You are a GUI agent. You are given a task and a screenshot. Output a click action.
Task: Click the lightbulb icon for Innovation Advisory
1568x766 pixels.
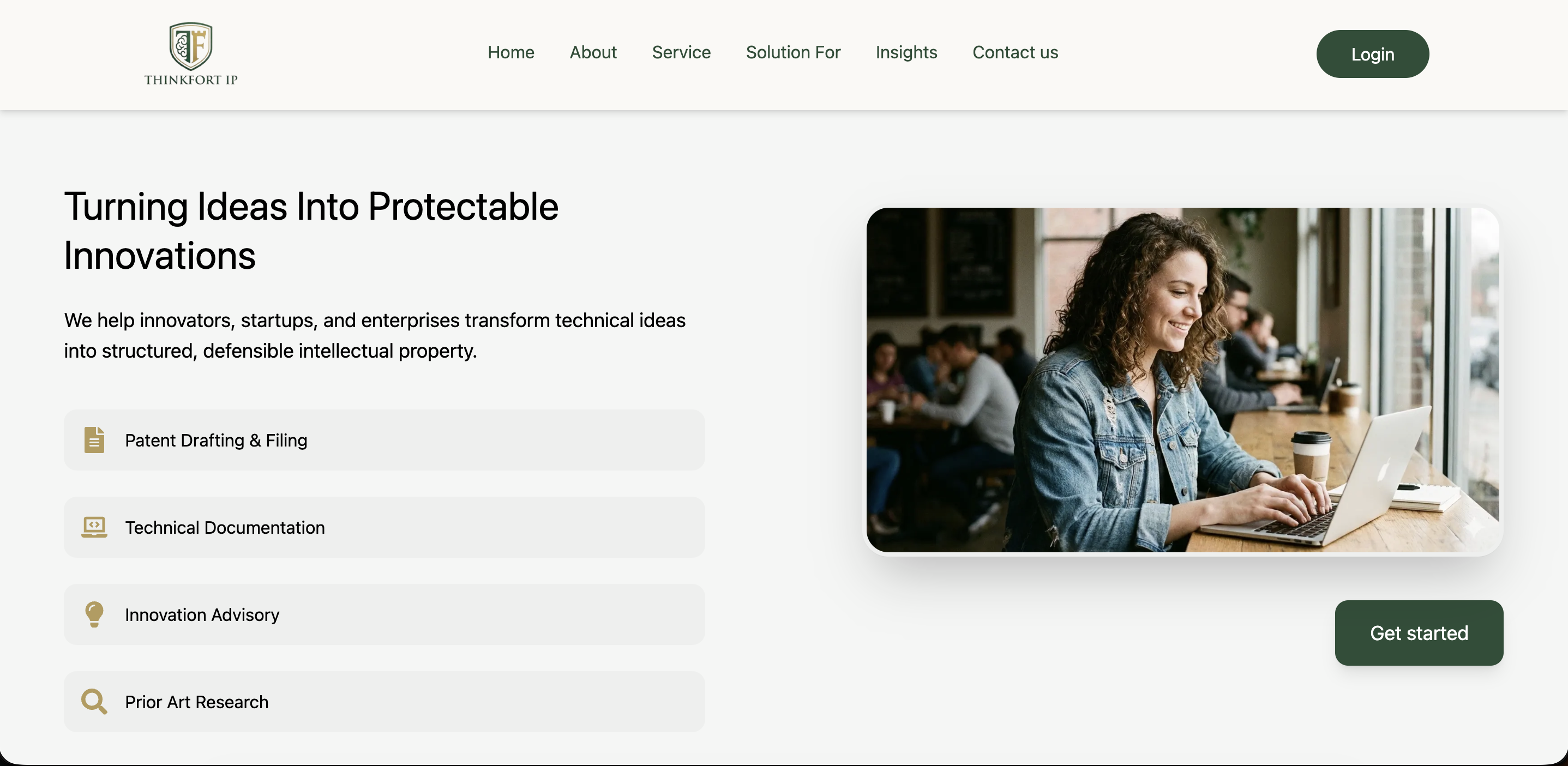pos(94,614)
